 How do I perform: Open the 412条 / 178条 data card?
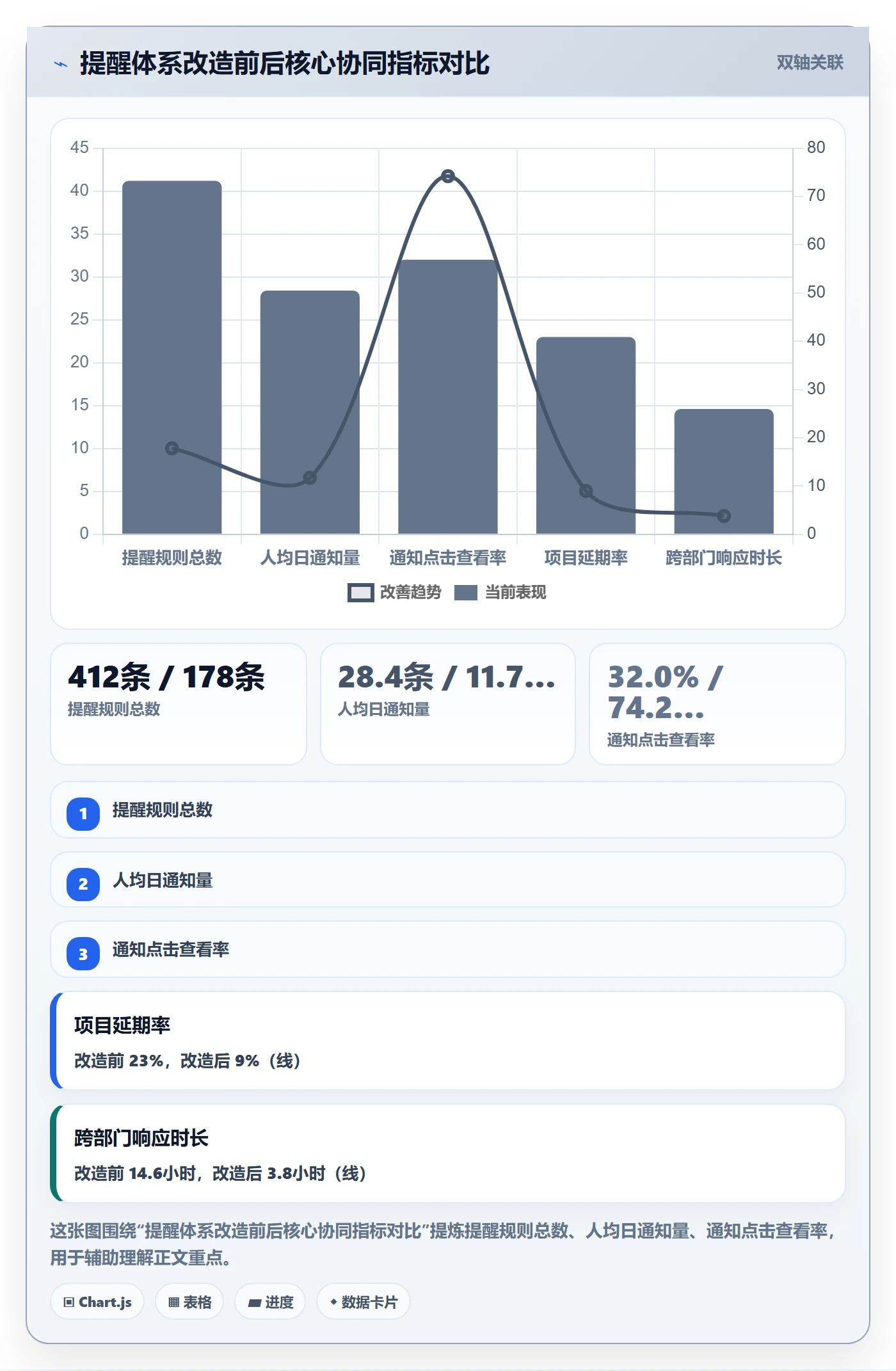coord(179,704)
